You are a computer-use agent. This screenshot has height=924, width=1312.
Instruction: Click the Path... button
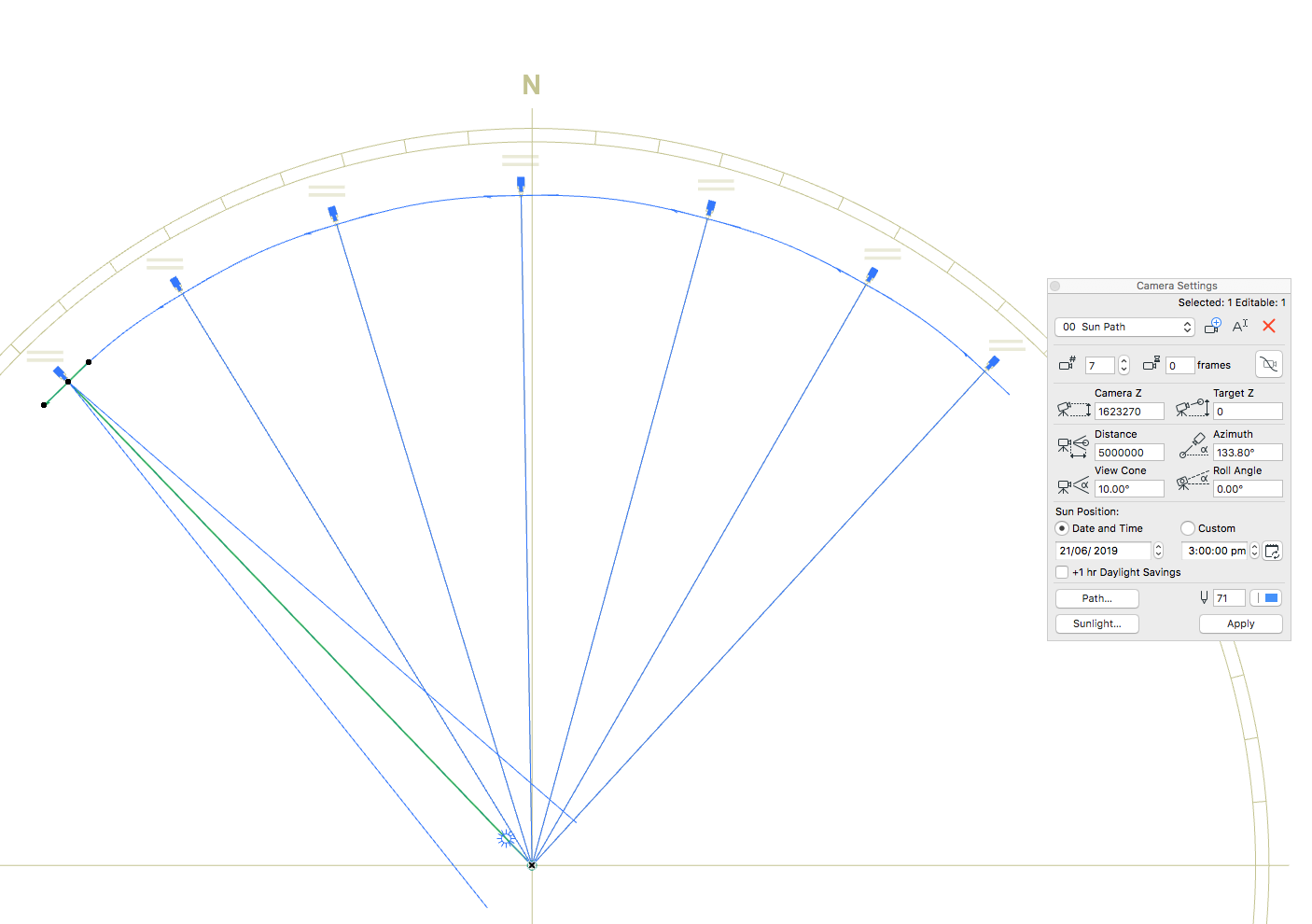tap(1096, 598)
